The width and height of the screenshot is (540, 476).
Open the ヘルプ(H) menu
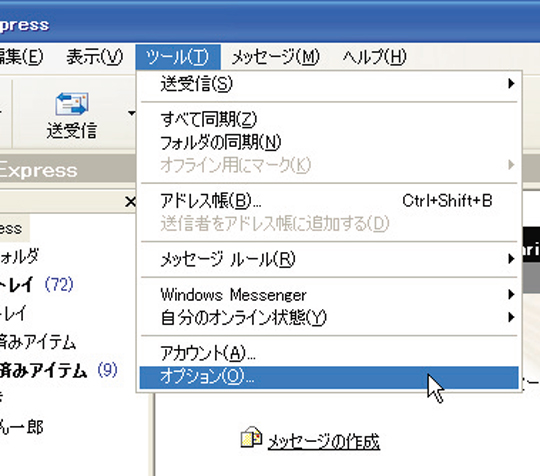pos(375,57)
